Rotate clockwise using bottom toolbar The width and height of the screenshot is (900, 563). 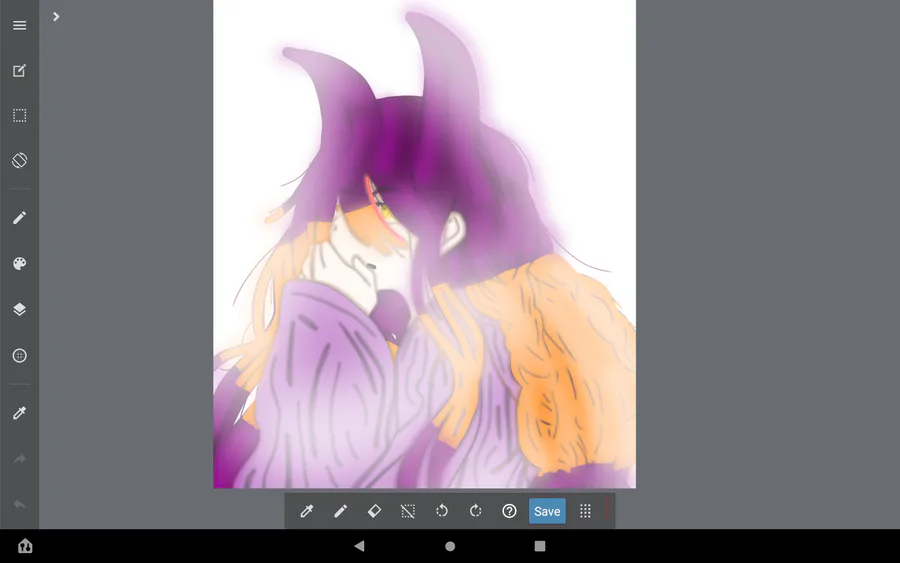[475, 511]
